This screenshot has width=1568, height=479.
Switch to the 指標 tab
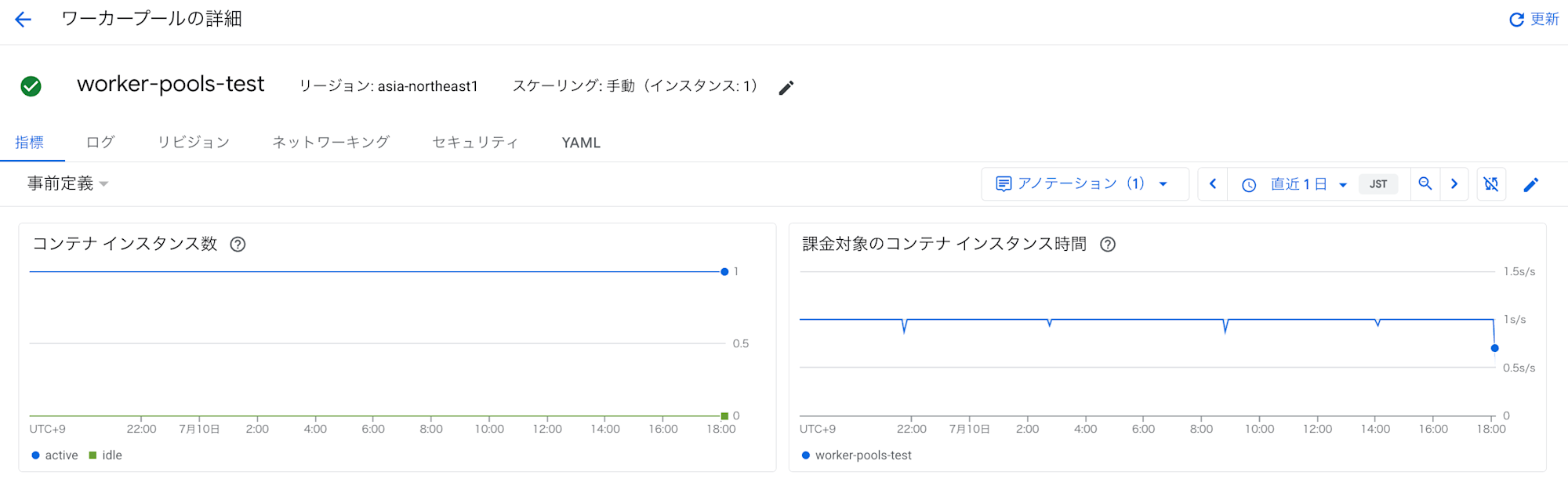pos(30,143)
